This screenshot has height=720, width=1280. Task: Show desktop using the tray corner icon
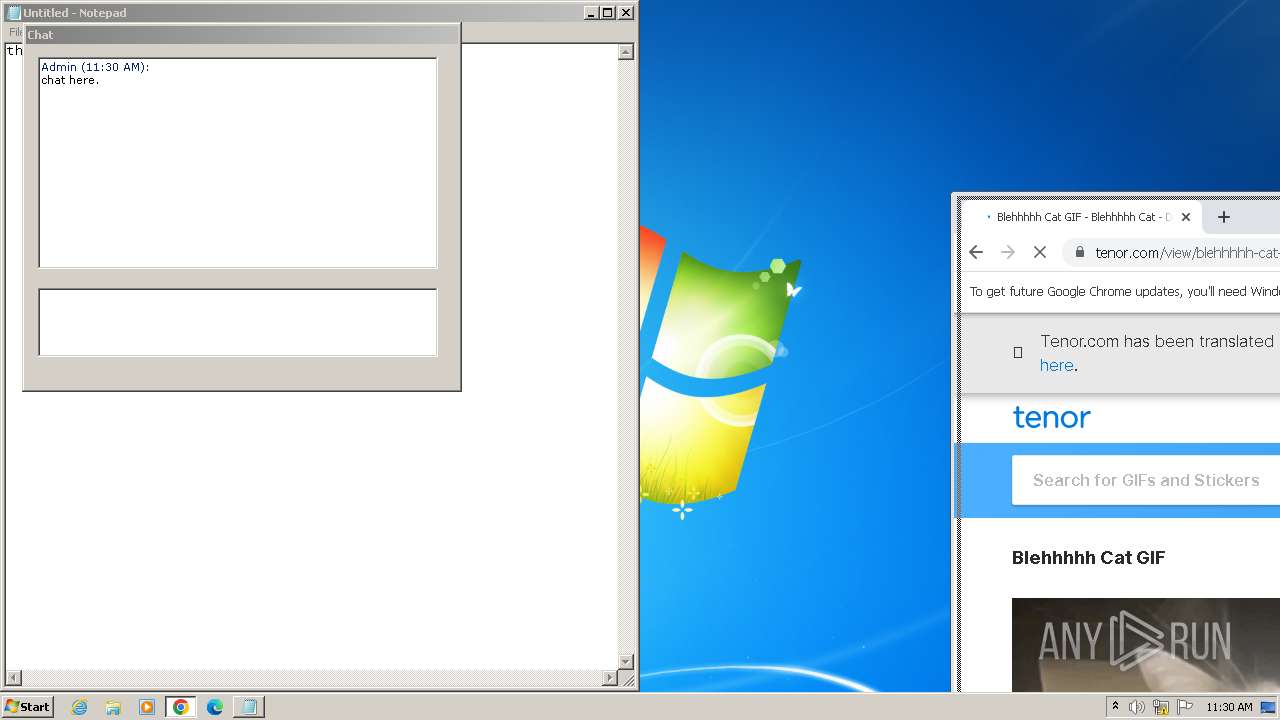coord(1268,707)
